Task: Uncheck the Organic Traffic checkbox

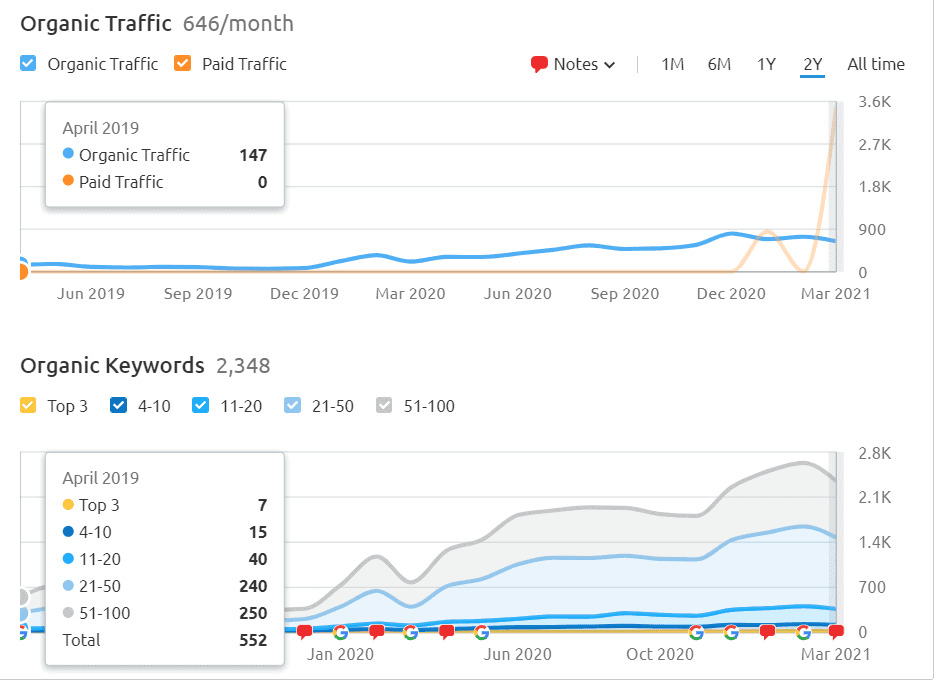Action: 28,63
